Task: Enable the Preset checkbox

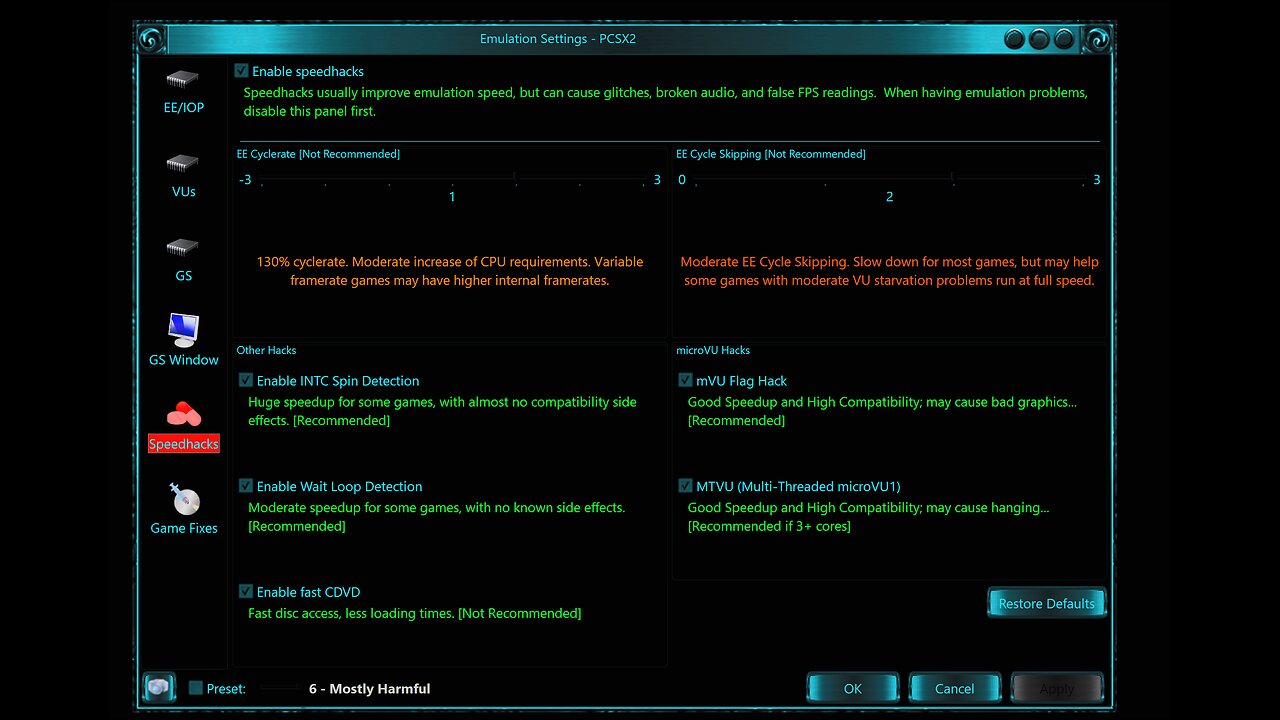Action: pyautogui.click(x=196, y=688)
